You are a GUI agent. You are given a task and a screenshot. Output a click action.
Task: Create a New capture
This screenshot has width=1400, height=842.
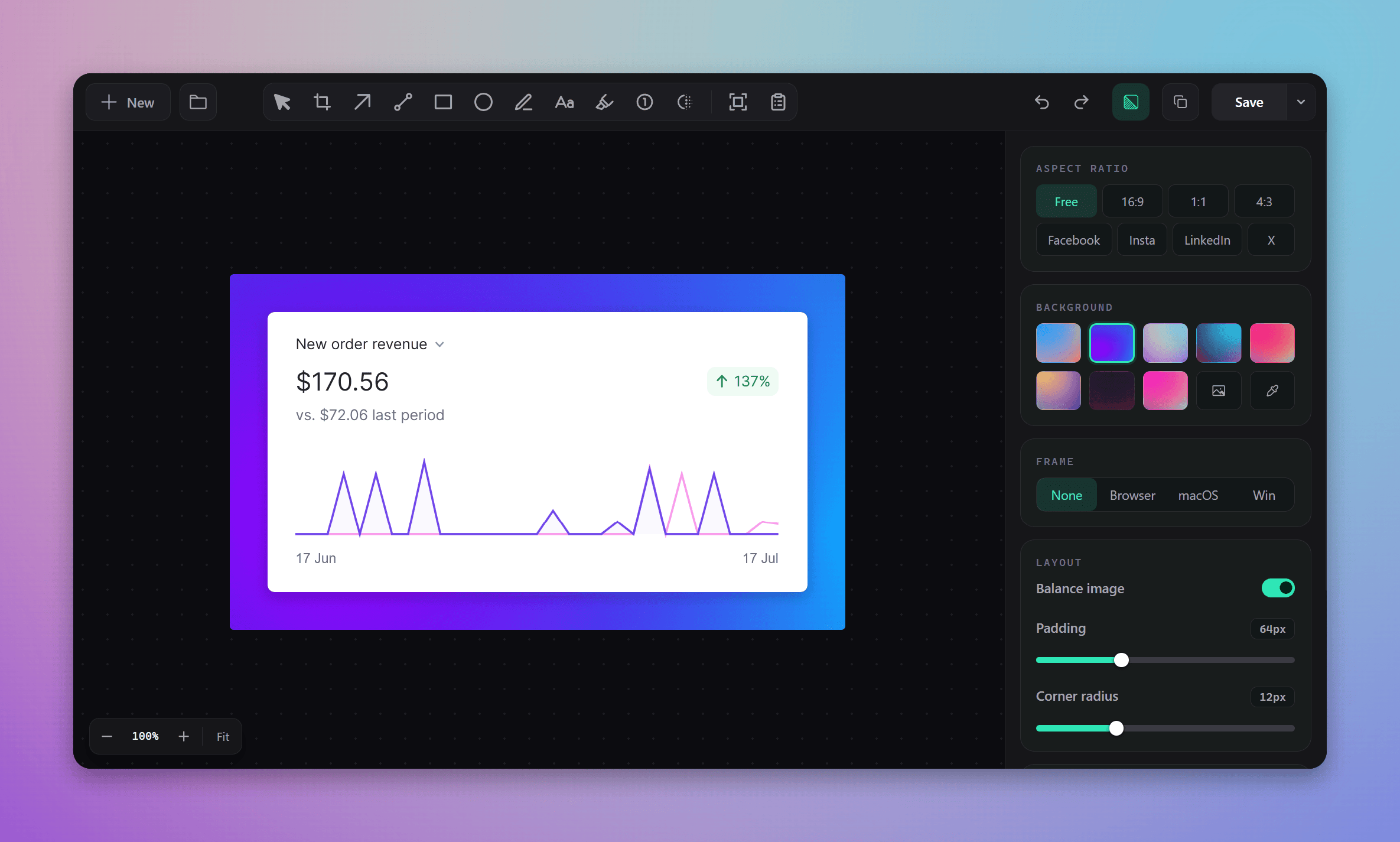coord(128,102)
